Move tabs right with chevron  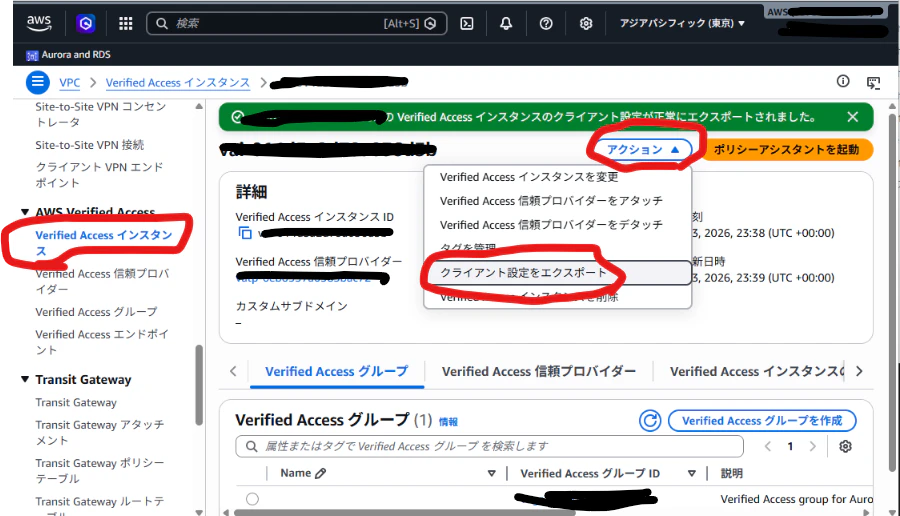coord(859,371)
